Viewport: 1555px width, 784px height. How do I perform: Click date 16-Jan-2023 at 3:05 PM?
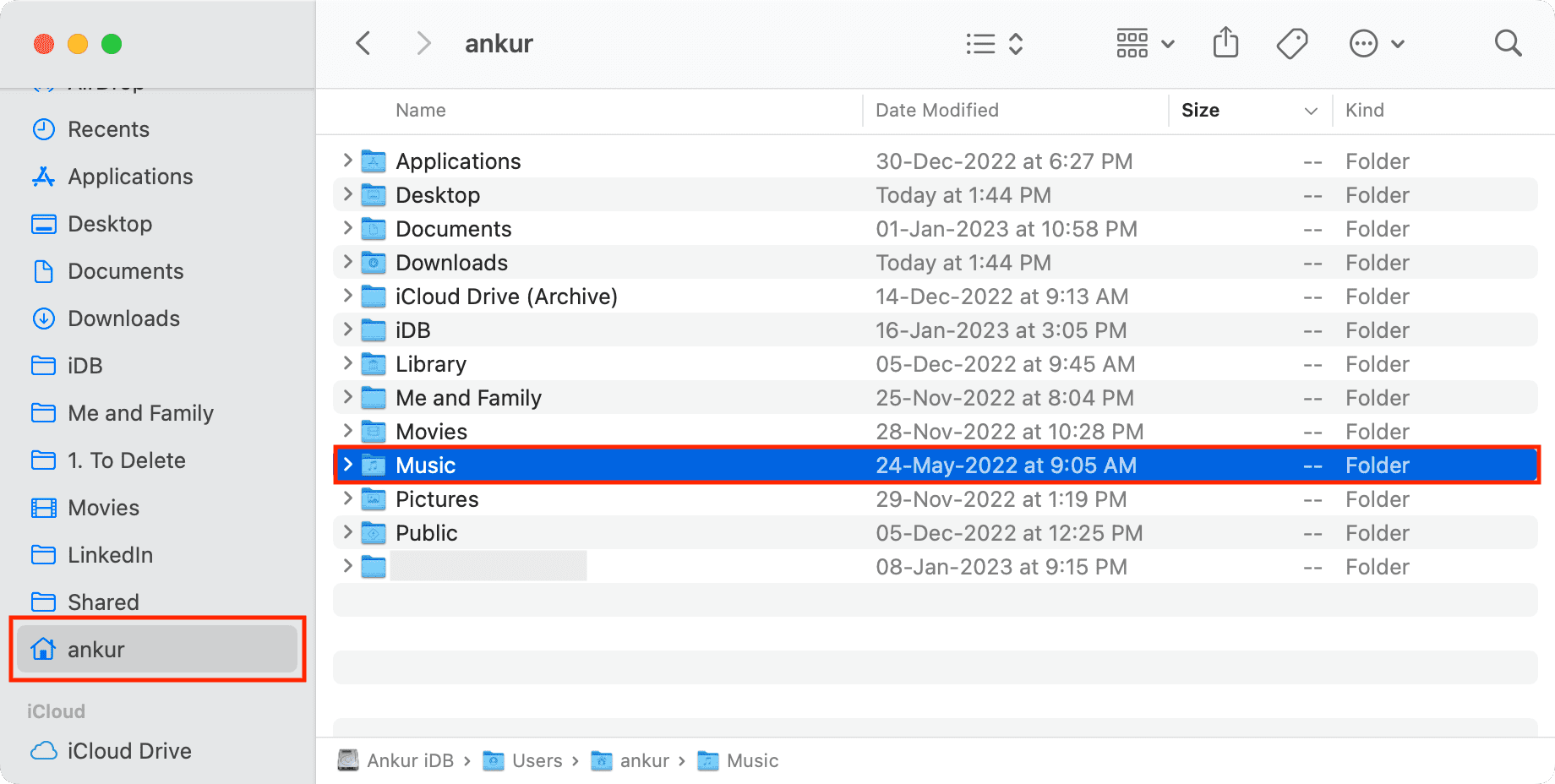point(1001,330)
